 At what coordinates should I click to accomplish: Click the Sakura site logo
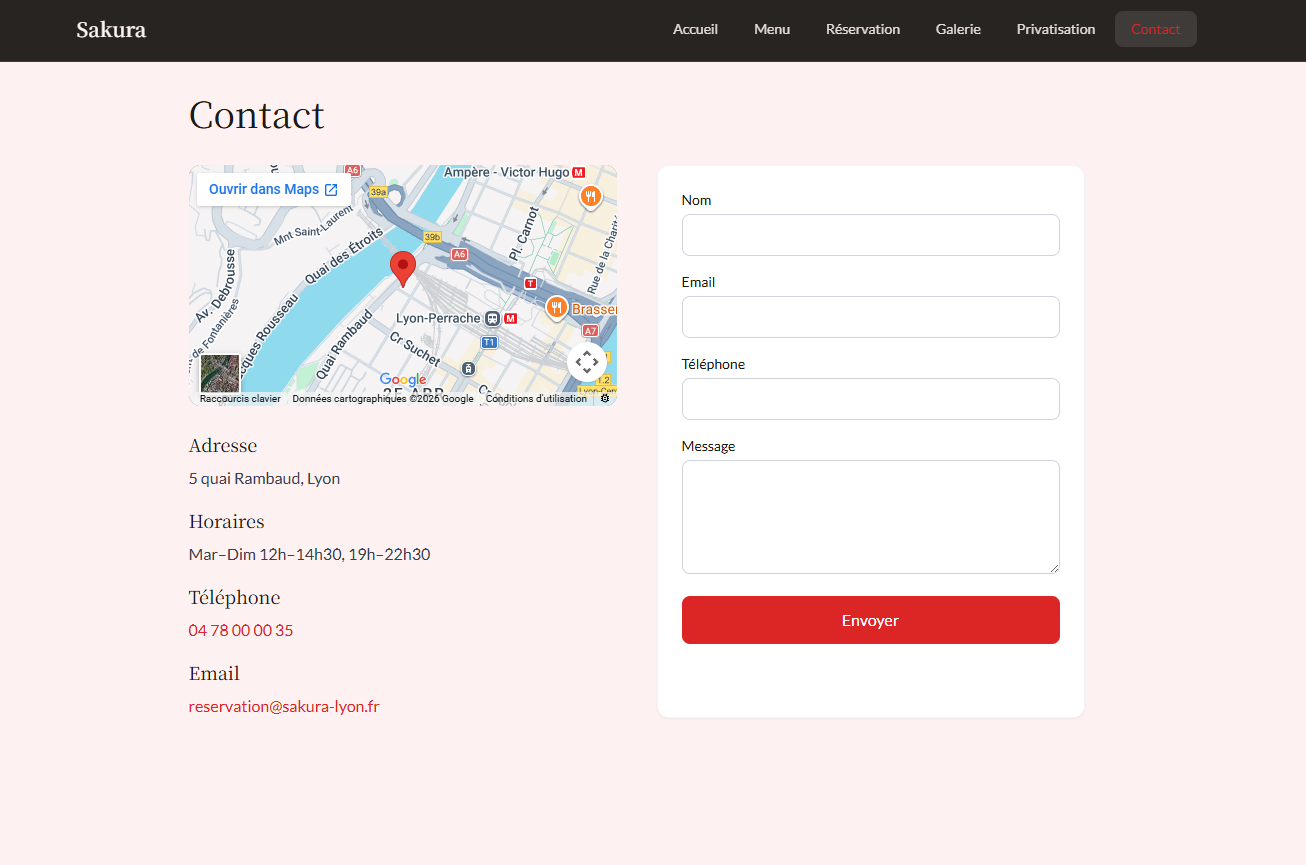pyautogui.click(x=111, y=30)
